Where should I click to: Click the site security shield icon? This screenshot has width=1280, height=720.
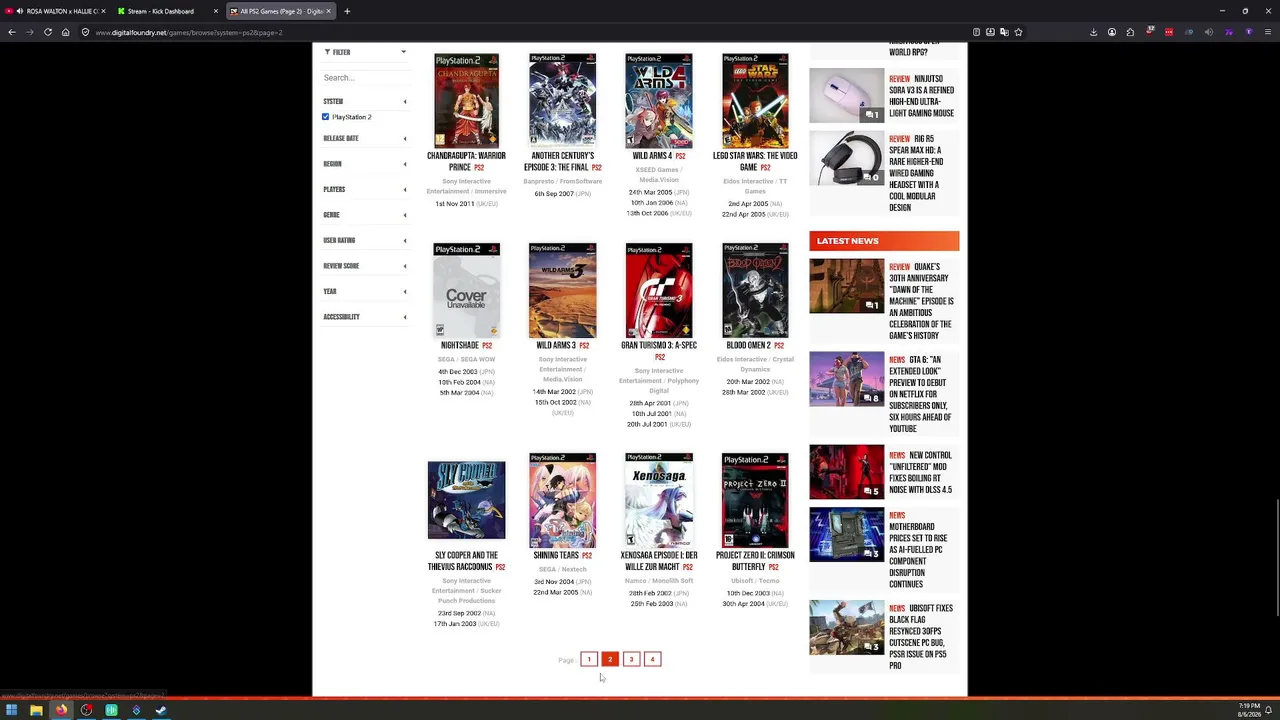click(86, 32)
